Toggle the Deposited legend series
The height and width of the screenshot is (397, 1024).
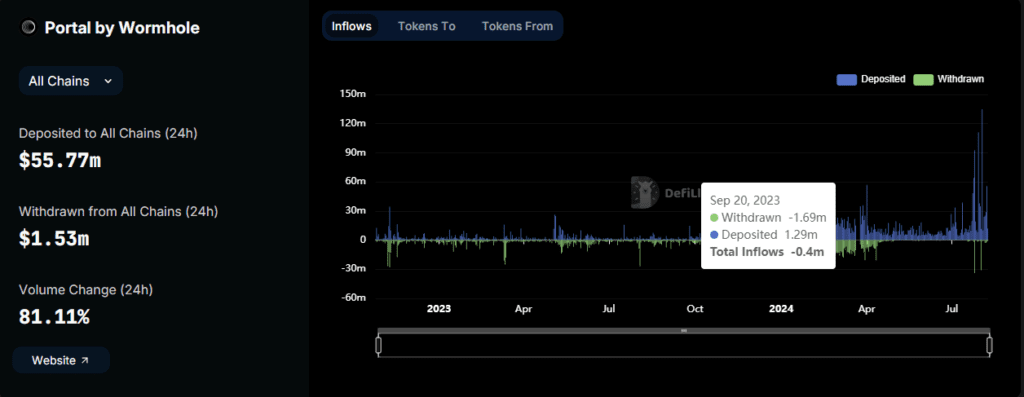[871, 79]
